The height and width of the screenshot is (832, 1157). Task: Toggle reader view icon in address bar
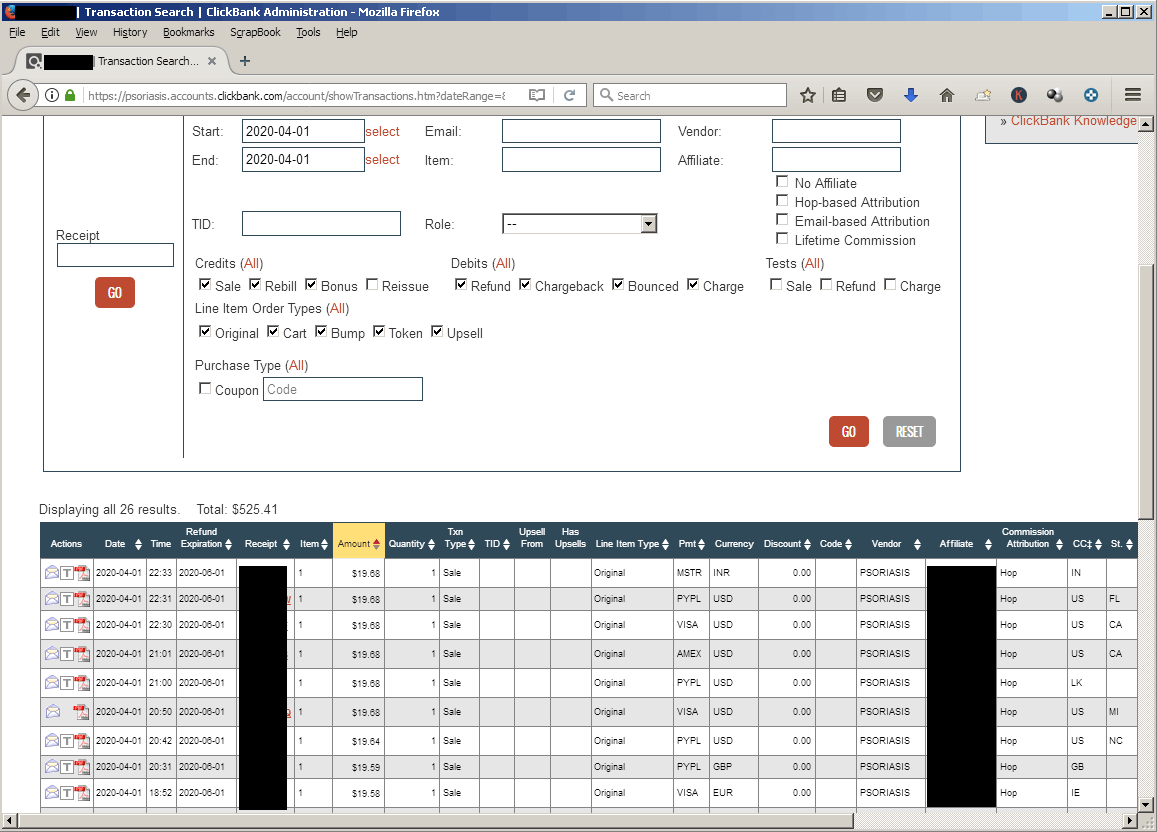(537, 95)
